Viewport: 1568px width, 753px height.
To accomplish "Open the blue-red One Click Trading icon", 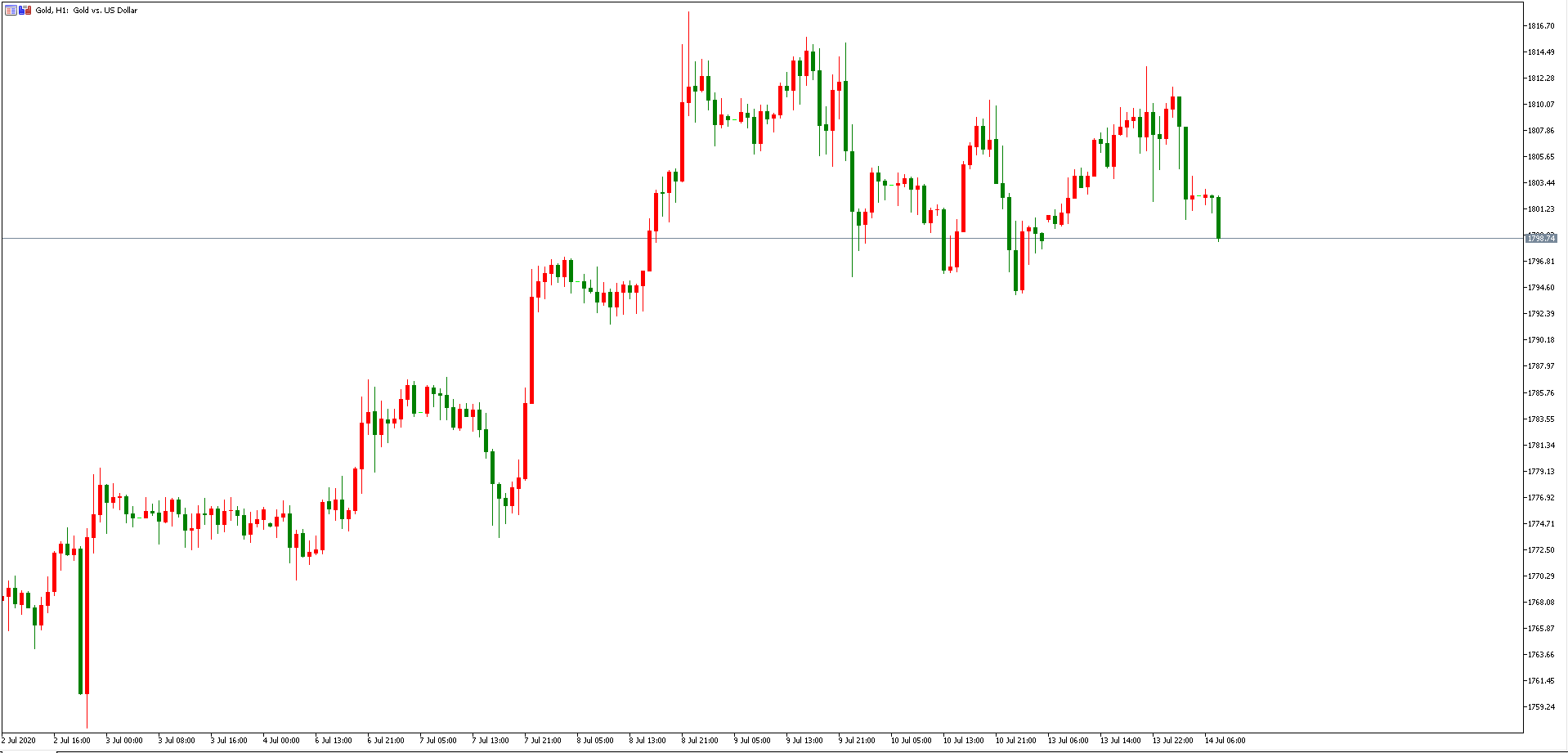I will [25, 11].
